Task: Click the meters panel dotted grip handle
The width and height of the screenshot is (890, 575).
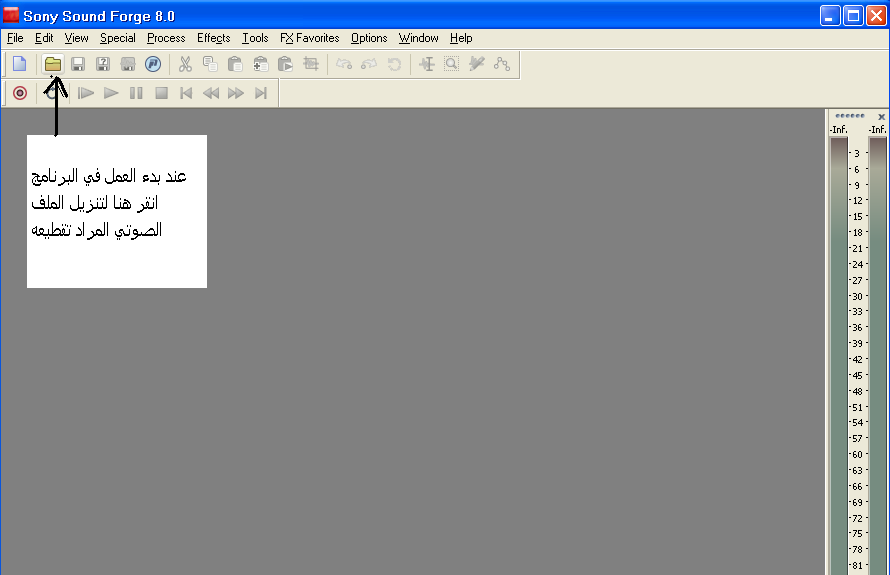Action: click(x=850, y=116)
